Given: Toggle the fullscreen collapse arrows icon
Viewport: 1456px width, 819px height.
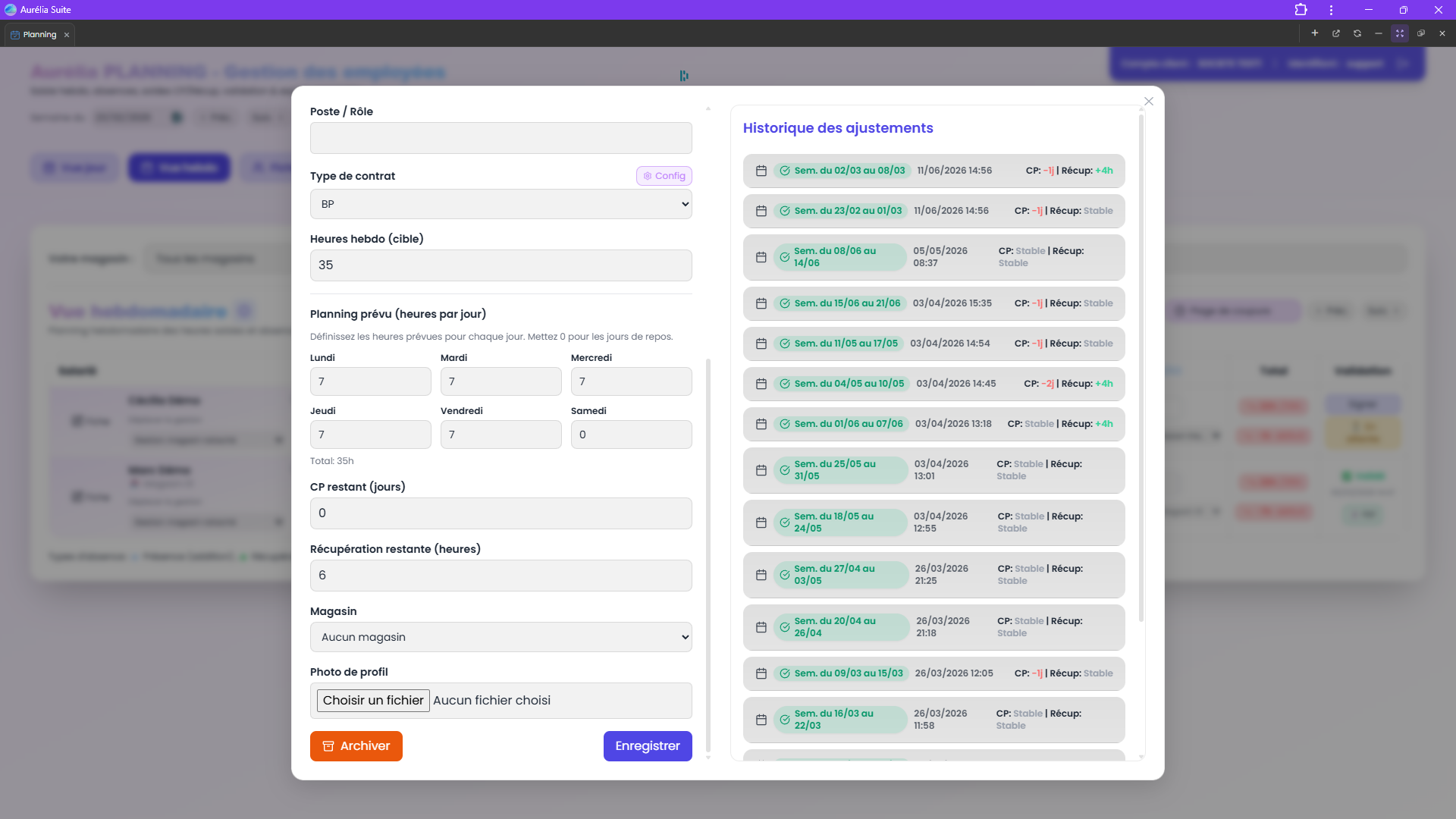Looking at the screenshot, I should (x=1400, y=33).
